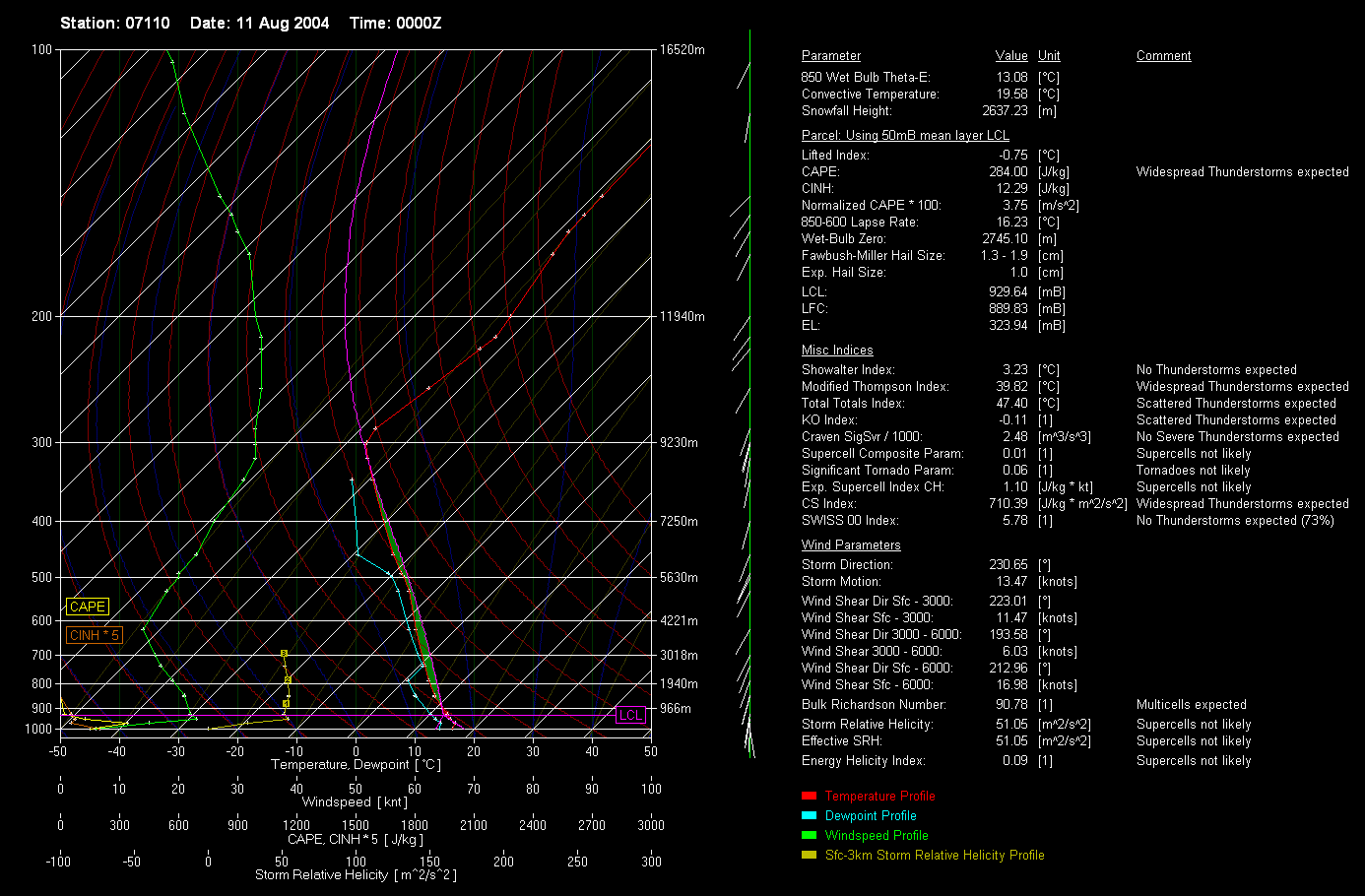The width and height of the screenshot is (1365, 896).
Task: Click the 'Fawbush-Miller Hail Size:' label
Action: tap(874, 255)
